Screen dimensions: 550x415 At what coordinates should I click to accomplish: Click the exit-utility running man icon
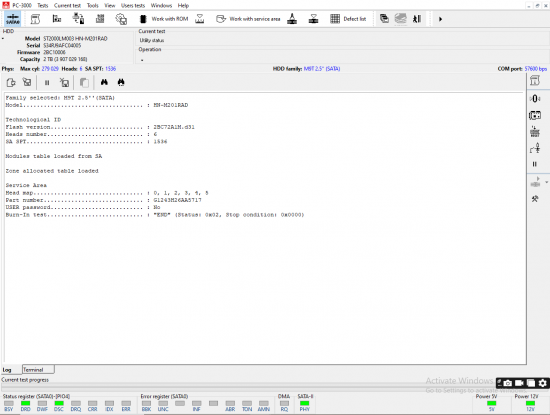[417, 19]
